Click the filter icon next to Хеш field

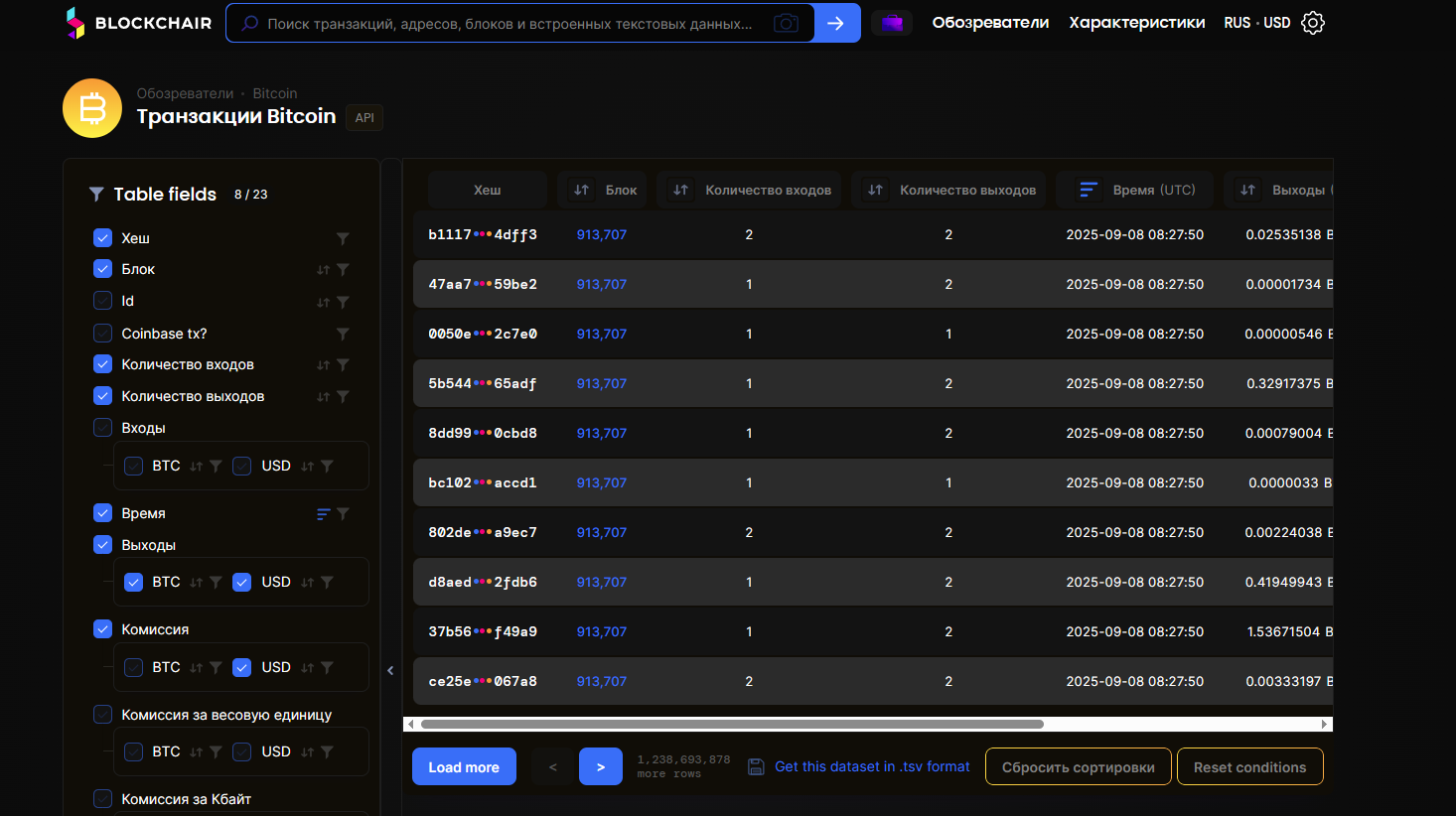pos(343,238)
